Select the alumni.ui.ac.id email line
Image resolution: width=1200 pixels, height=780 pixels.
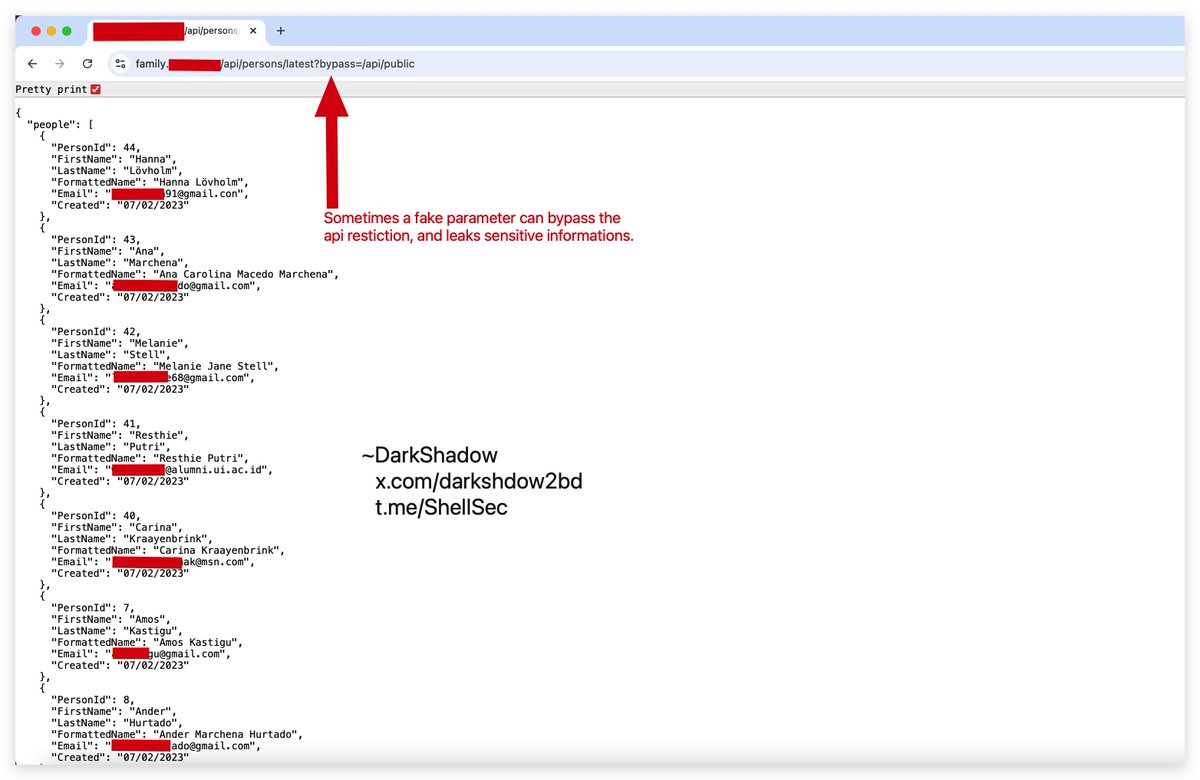(161, 469)
